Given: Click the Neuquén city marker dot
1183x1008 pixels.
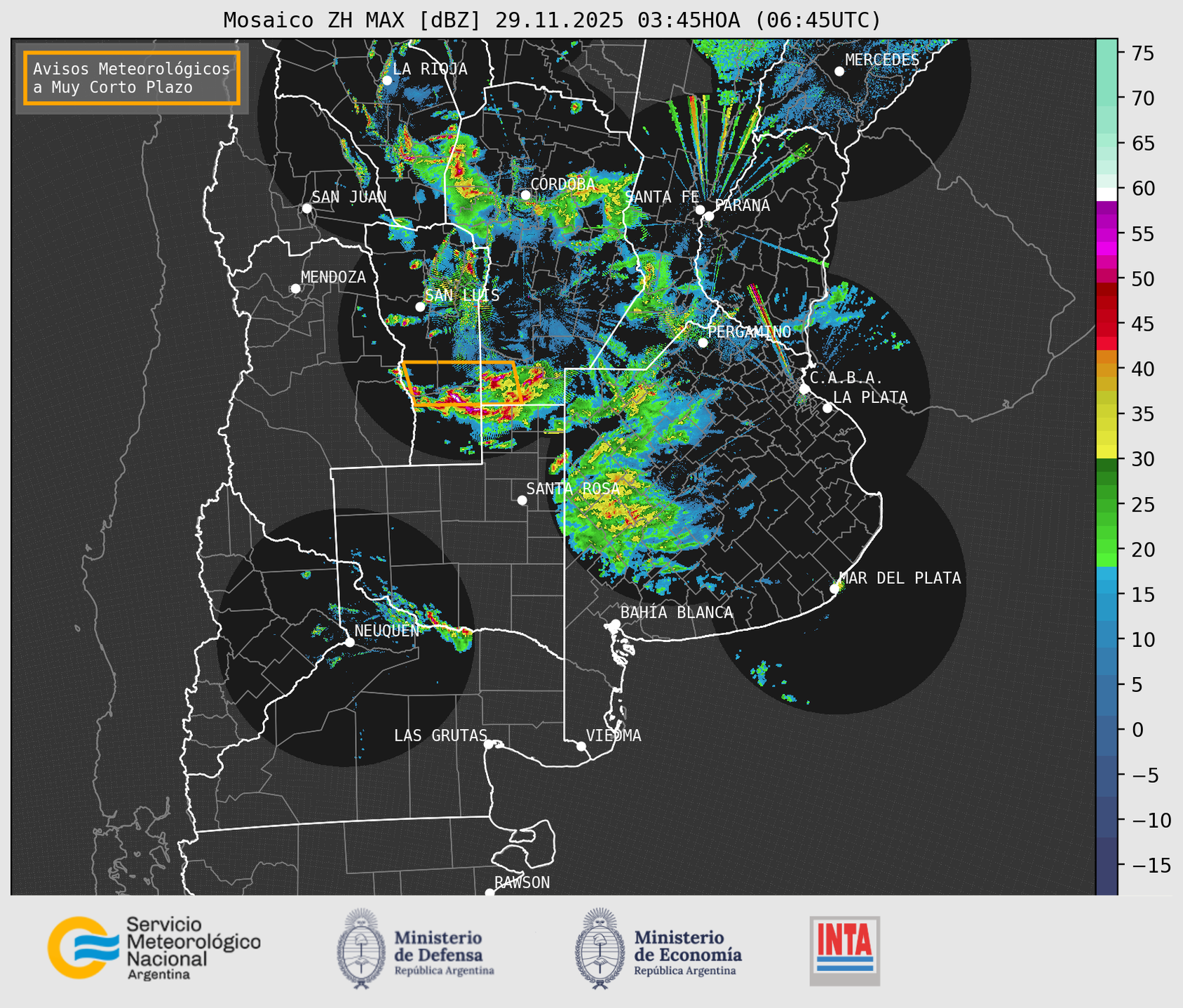Looking at the screenshot, I should pos(349,642).
